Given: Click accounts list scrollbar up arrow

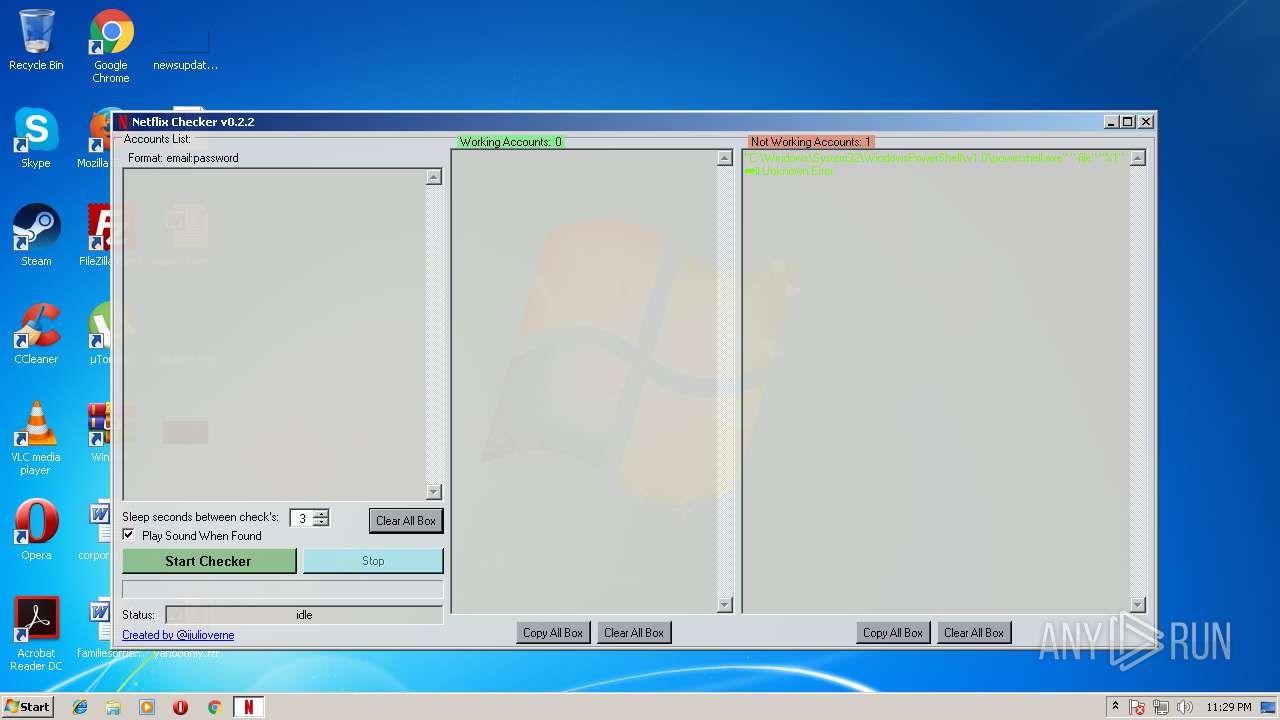Looking at the screenshot, I should 433,177.
